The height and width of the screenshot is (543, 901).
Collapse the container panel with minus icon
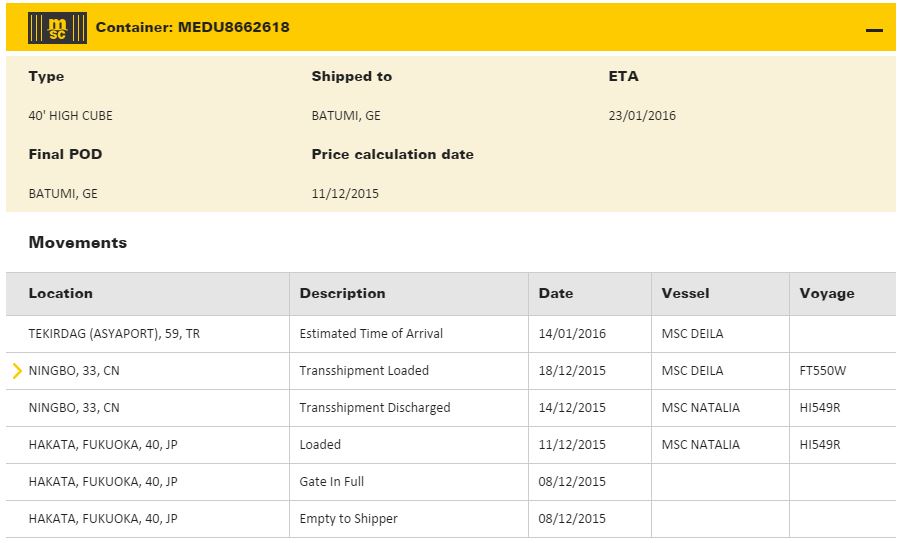tap(874, 30)
